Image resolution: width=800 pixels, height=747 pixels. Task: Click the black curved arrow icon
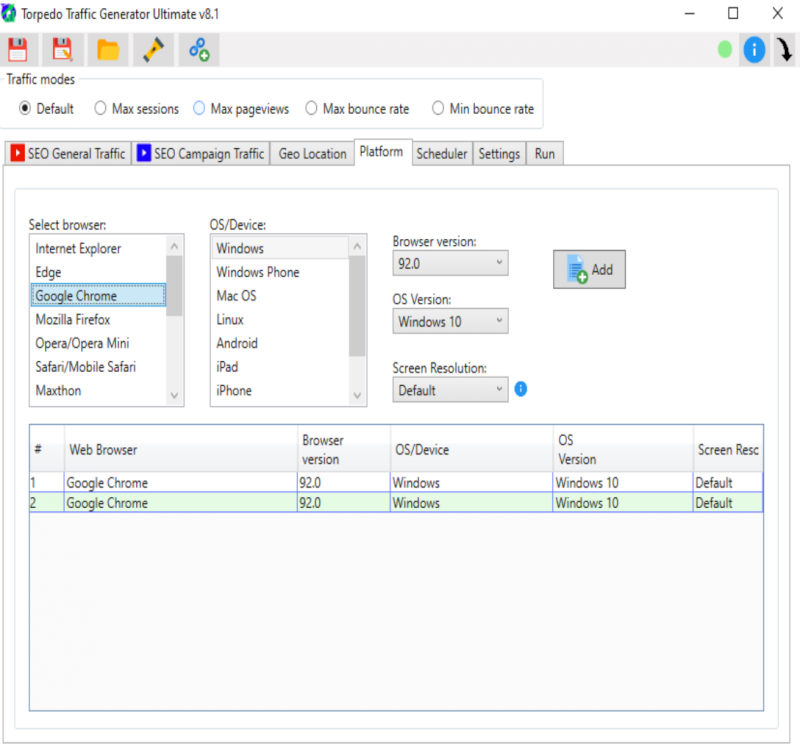[785, 50]
